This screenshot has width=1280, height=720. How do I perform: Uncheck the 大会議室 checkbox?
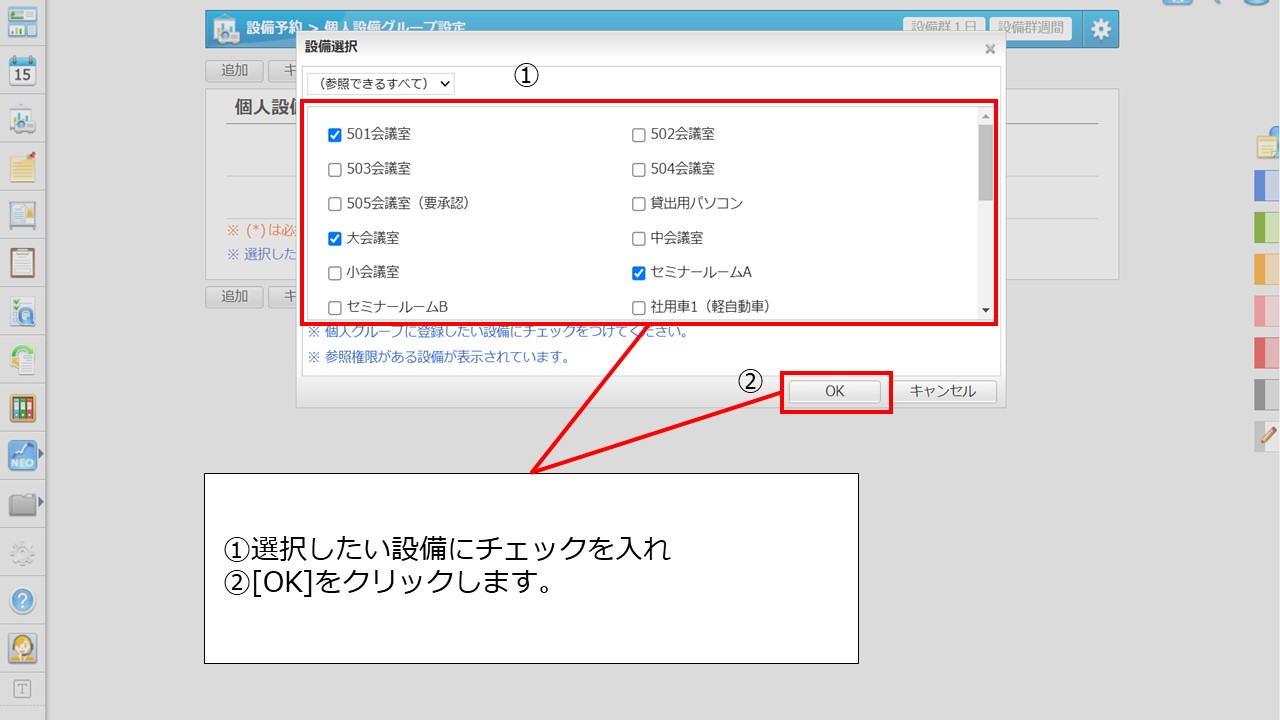335,239
